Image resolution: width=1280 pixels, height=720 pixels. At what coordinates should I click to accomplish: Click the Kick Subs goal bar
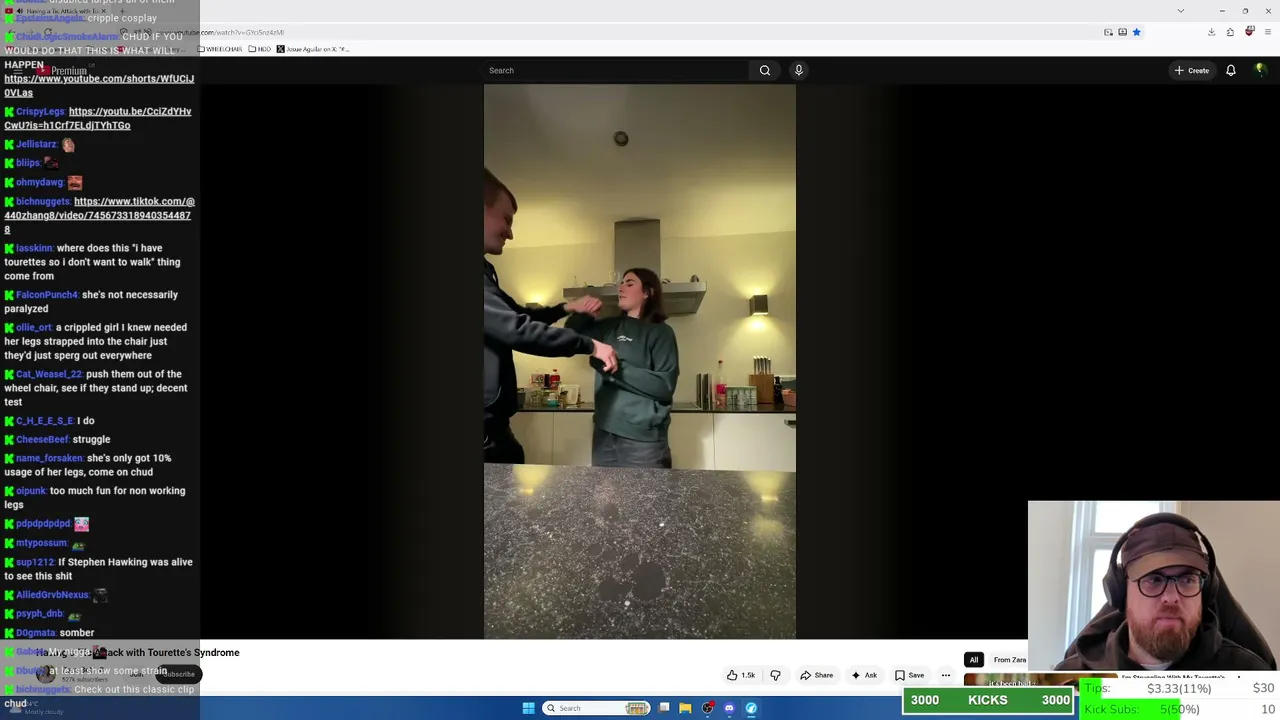(x=1179, y=709)
